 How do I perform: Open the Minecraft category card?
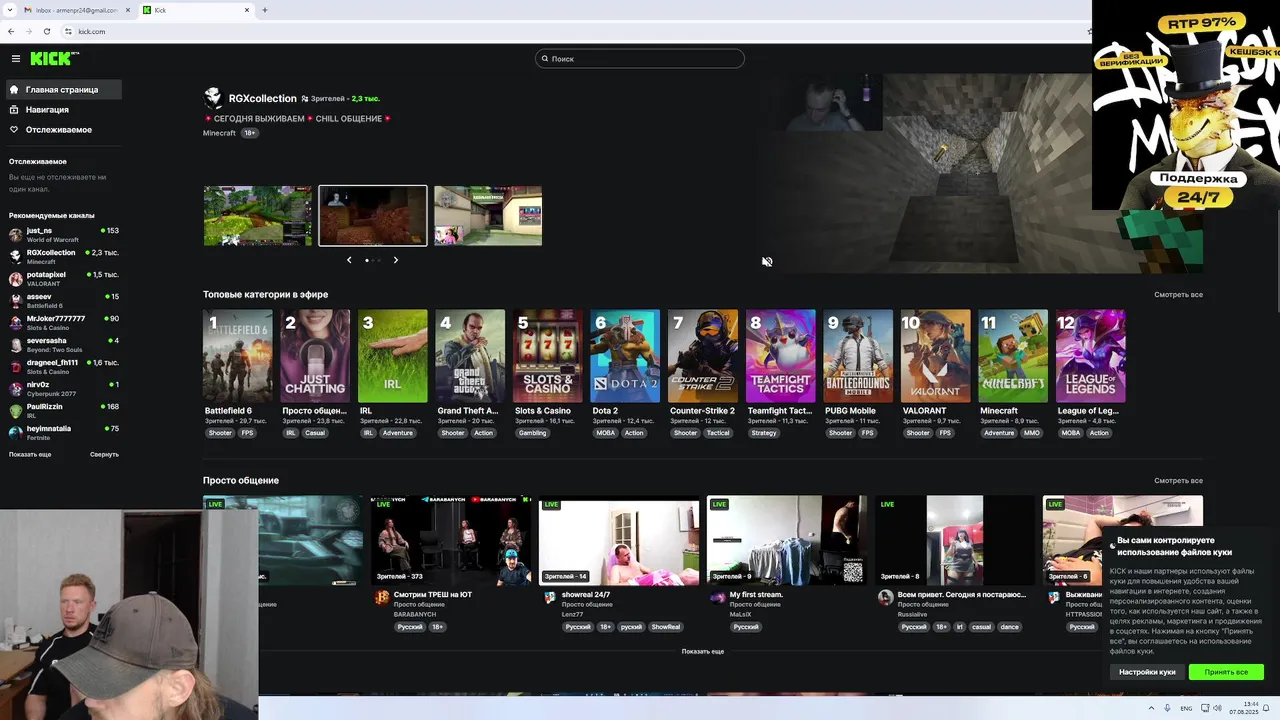pos(1013,356)
